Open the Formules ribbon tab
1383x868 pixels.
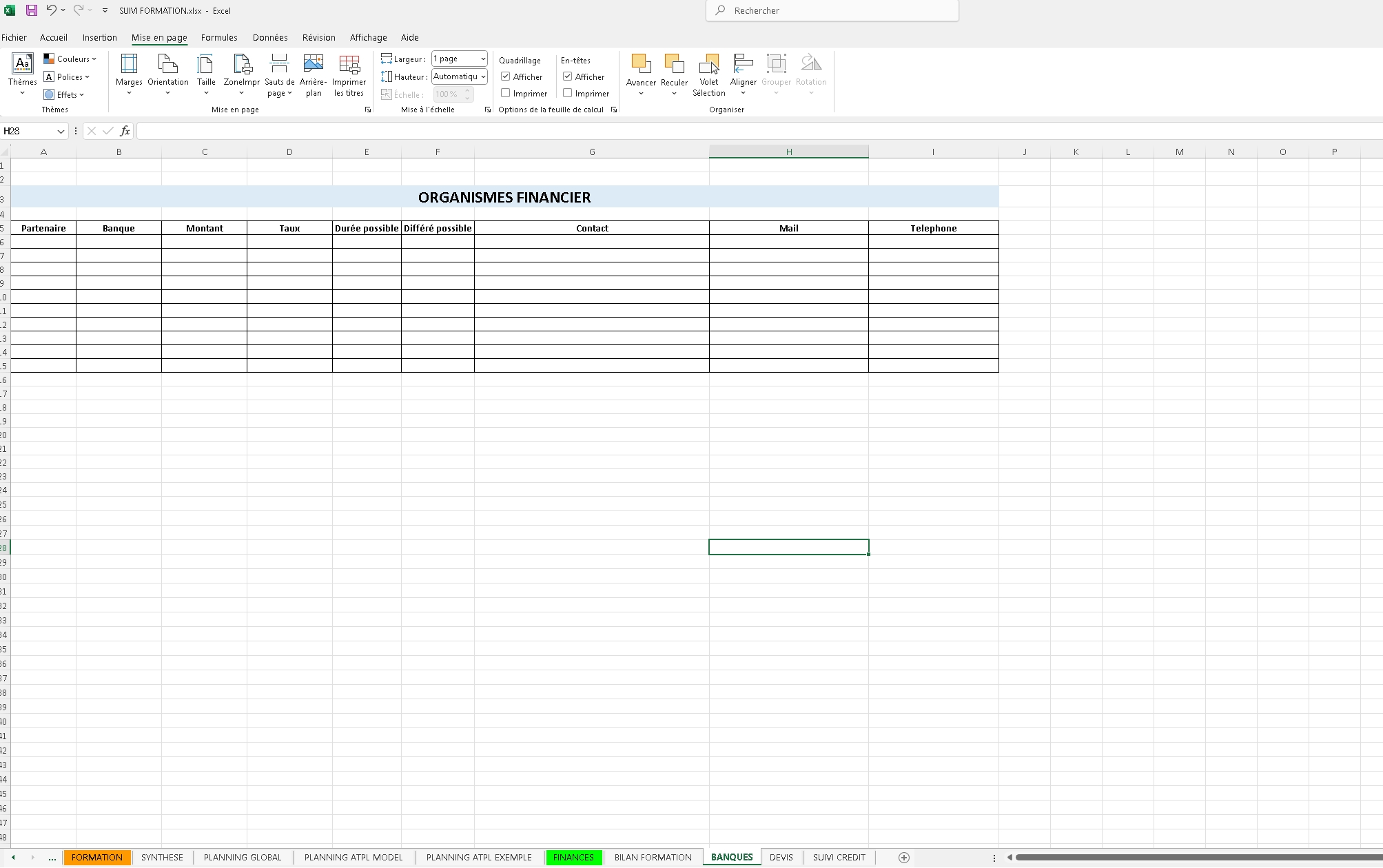click(x=219, y=38)
